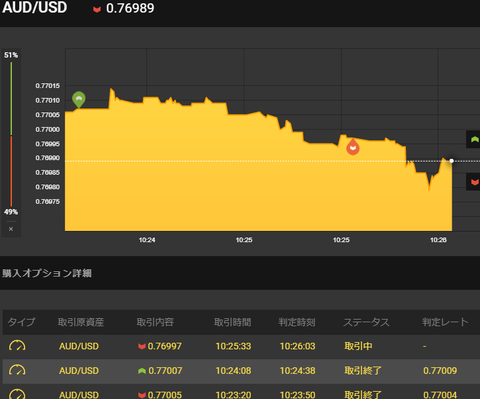Screen dimensions: 480x399
Task: Click the red down arrow beside 0.76989
Action: 97,9
